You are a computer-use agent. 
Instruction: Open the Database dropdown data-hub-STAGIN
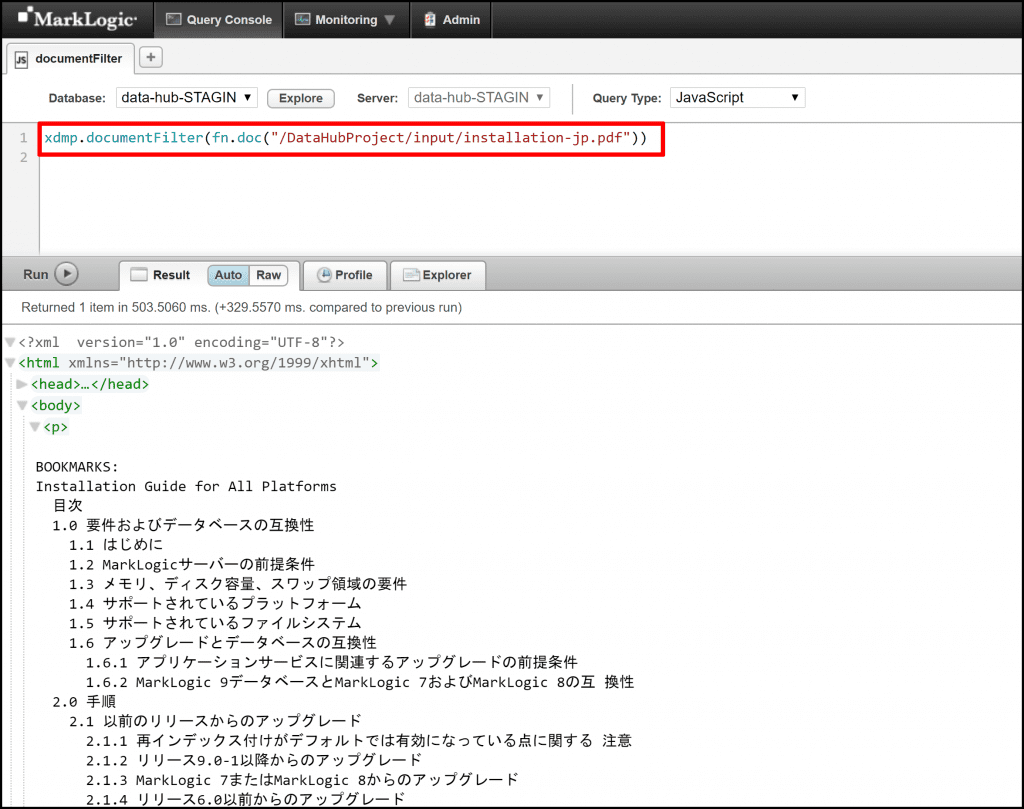(x=187, y=97)
